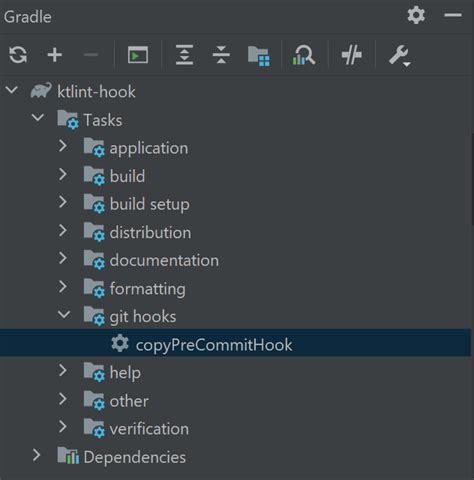This screenshot has height=480, width=474.
Task: Expand the Dependencies node
Action: coord(36,455)
